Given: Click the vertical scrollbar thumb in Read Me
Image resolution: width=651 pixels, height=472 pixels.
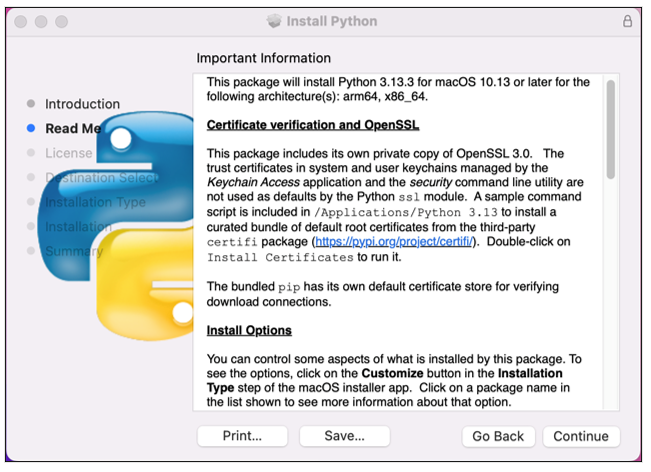Looking at the screenshot, I should pos(610,130).
